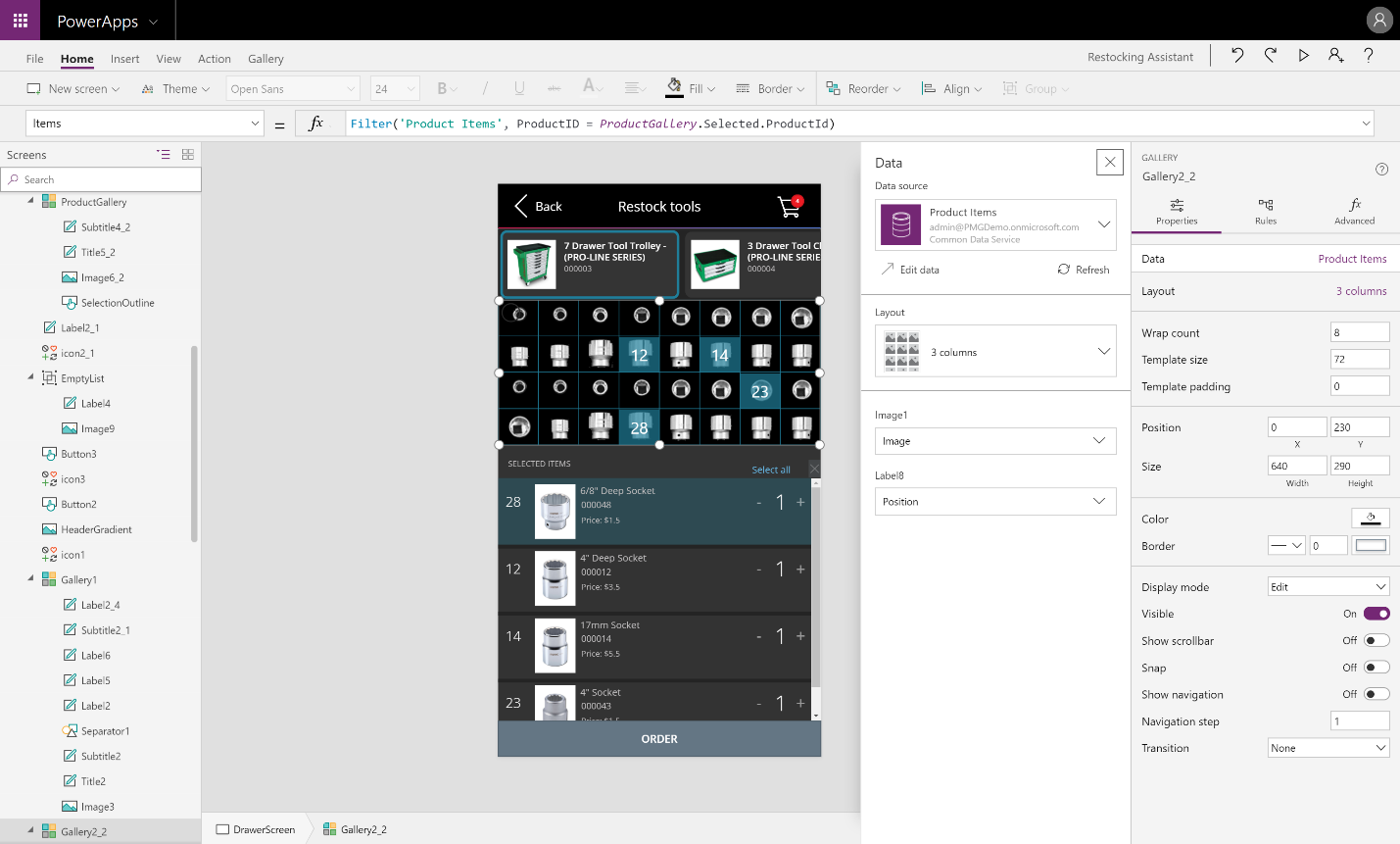Open the Display mode dropdown

point(1328,587)
